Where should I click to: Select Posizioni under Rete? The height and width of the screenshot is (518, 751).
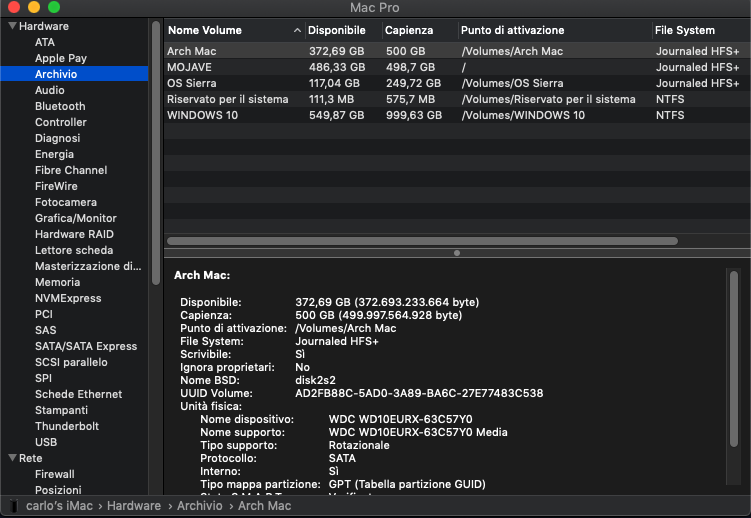tap(58, 490)
